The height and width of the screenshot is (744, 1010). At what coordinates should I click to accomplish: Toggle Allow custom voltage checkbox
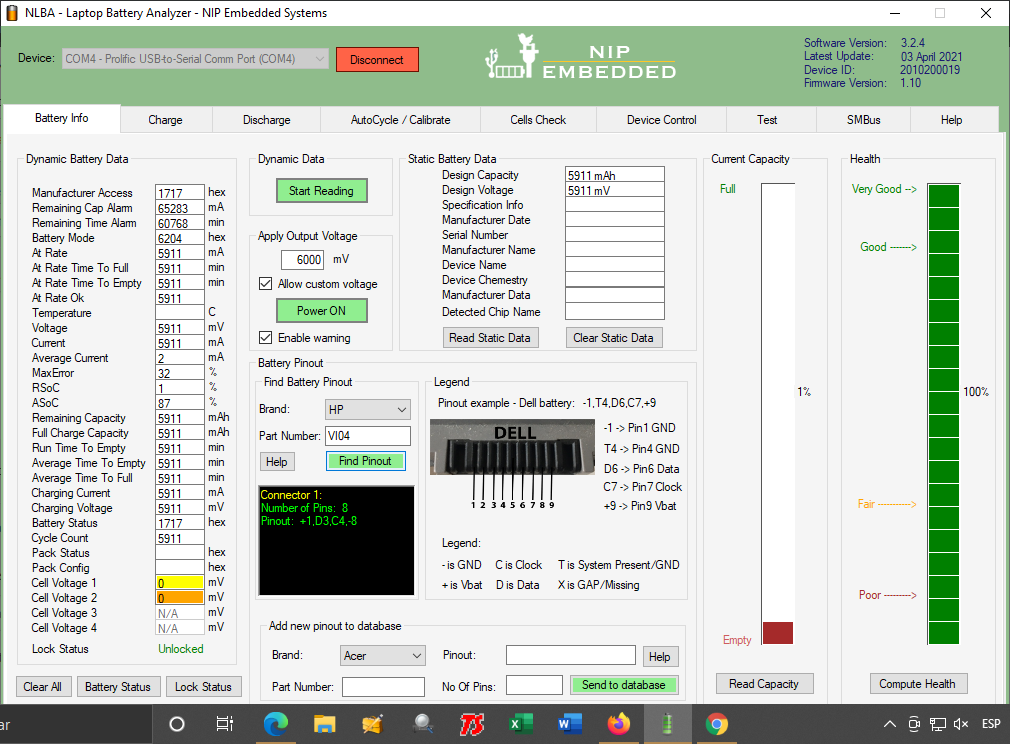[x=265, y=283]
